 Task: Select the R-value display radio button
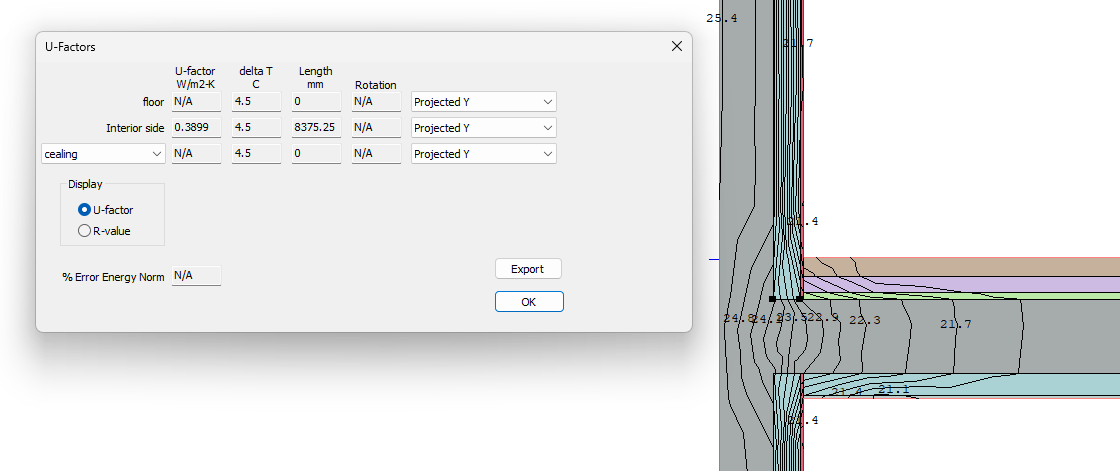click(84, 231)
